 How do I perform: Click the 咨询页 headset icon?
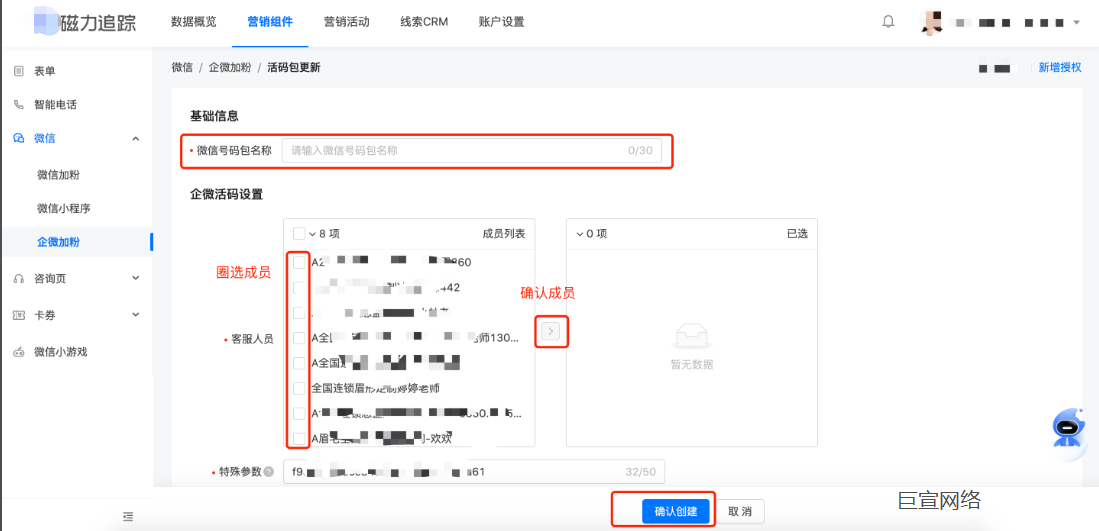(19, 279)
